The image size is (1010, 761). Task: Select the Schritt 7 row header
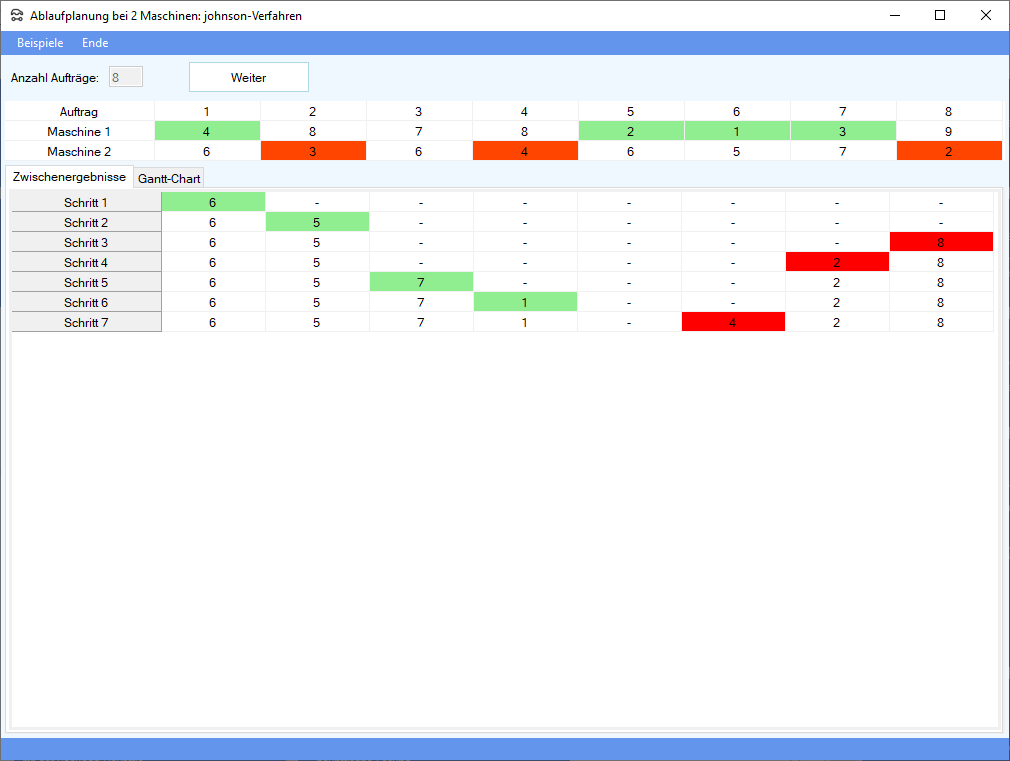pyautogui.click(x=86, y=322)
